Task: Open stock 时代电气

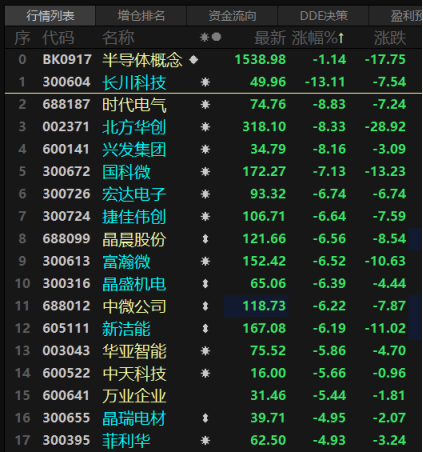Action: [x=134, y=105]
